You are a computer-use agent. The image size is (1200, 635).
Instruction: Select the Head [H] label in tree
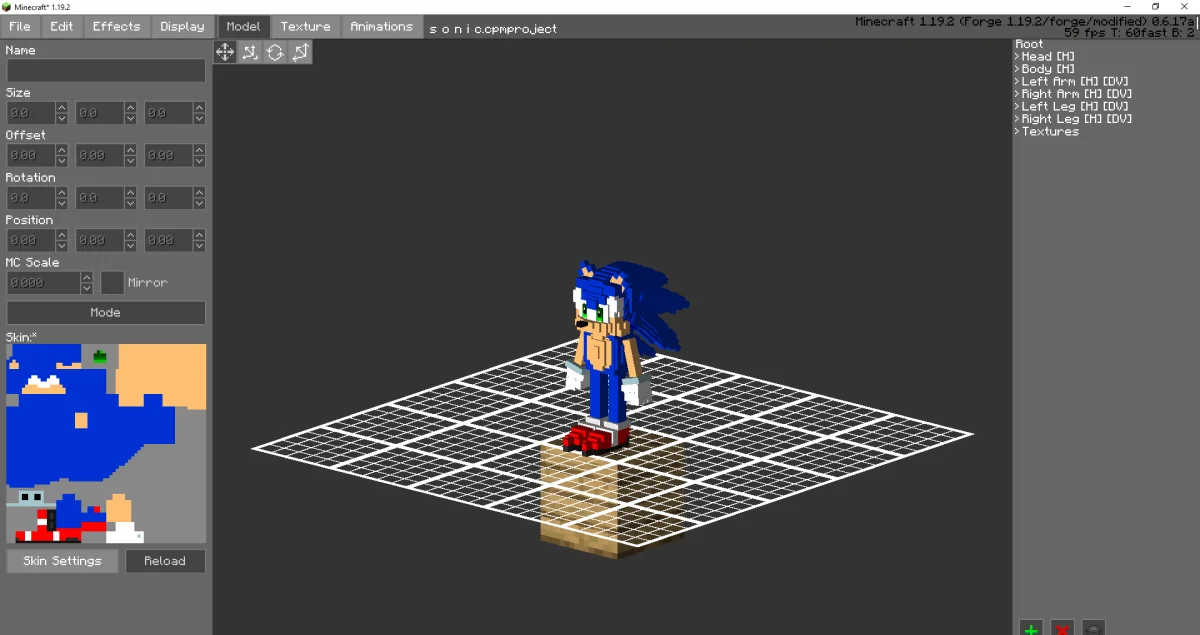[x=1048, y=57]
